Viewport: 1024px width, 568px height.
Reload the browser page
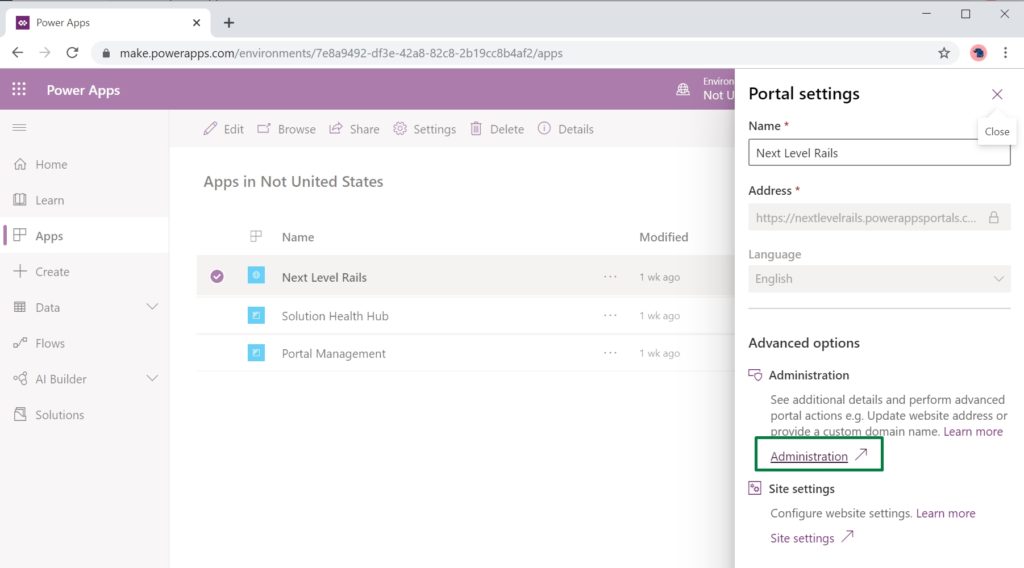point(72,53)
